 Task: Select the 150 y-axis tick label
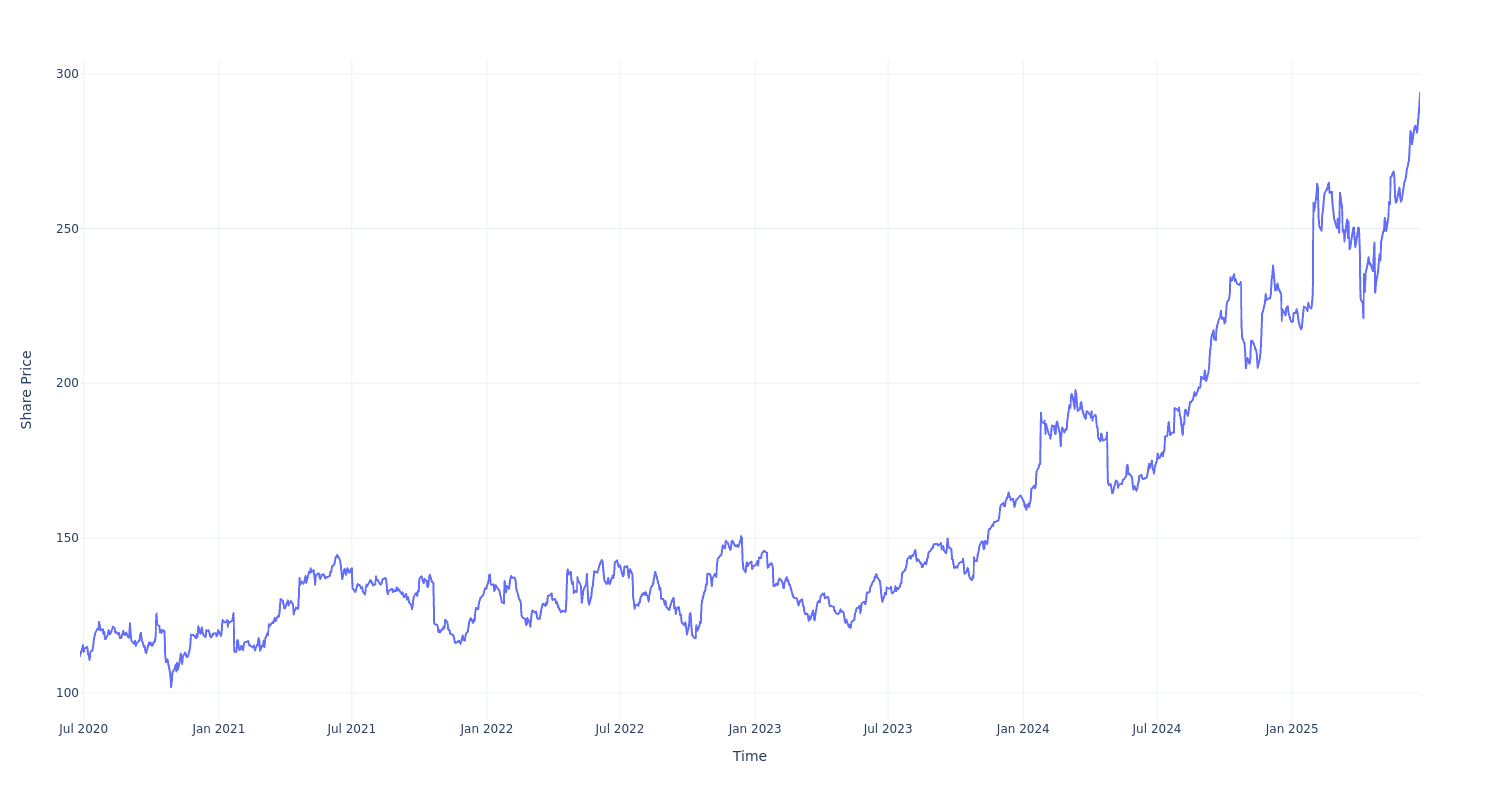[x=67, y=538]
